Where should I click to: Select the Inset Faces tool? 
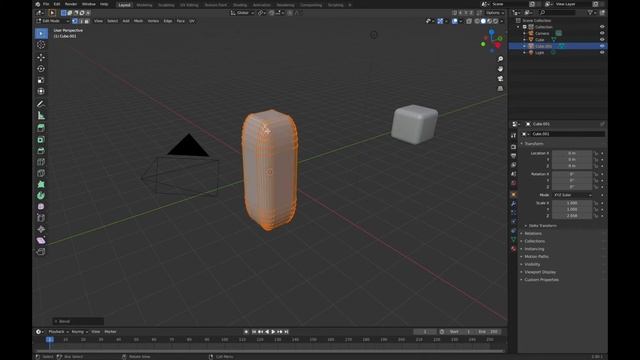click(x=41, y=140)
